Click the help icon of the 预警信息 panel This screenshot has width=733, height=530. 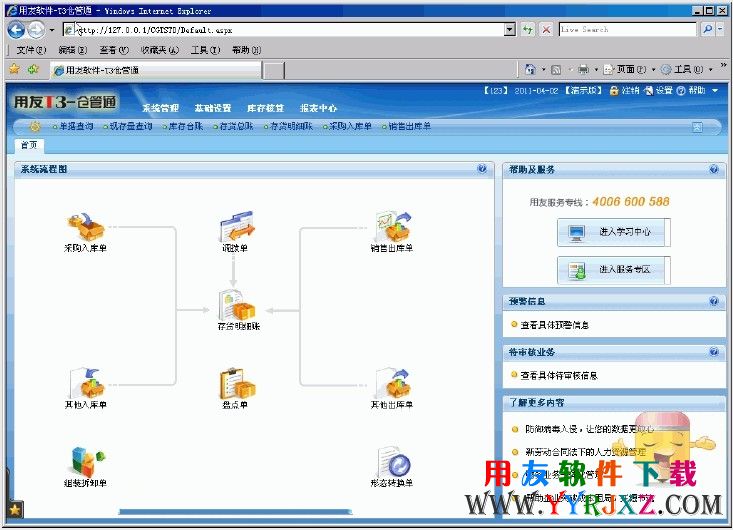714,301
